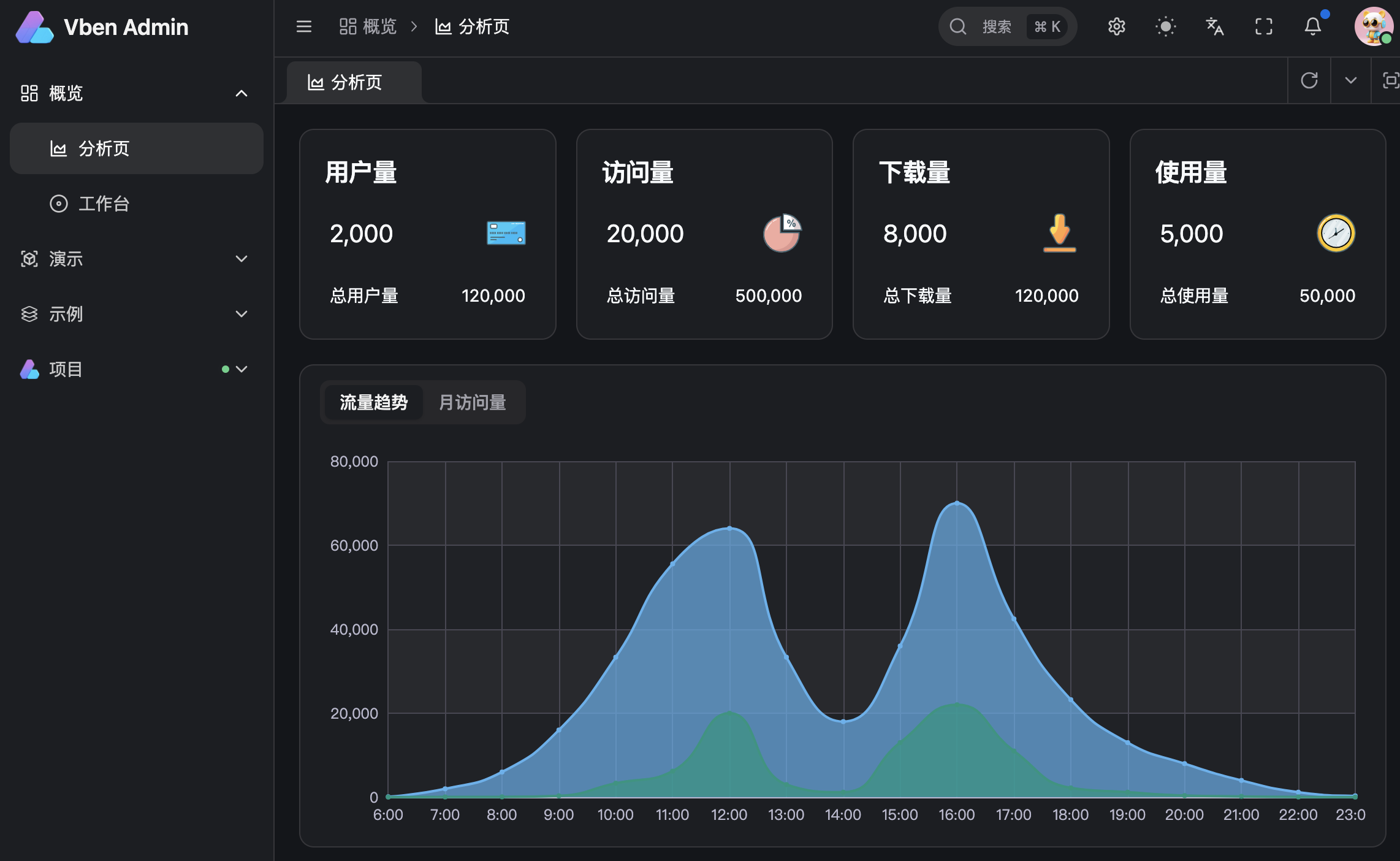Click the user avatar in the top-right

pos(1374,26)
